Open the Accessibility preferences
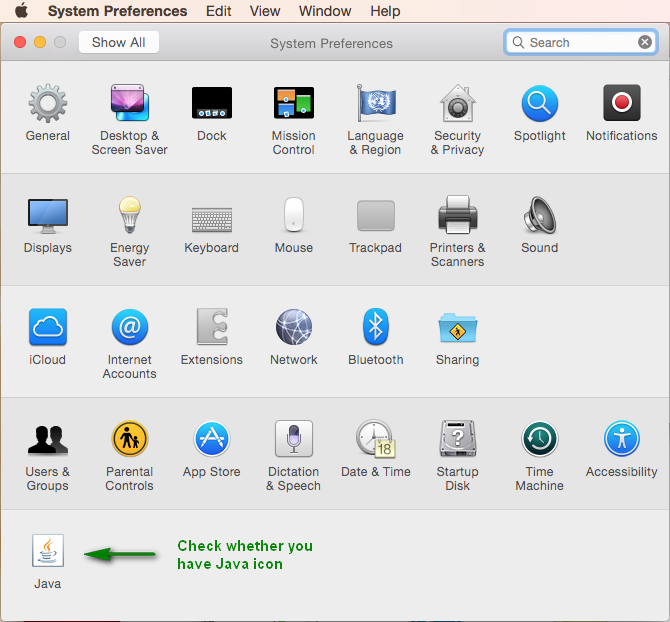 (x=621, y=440)
